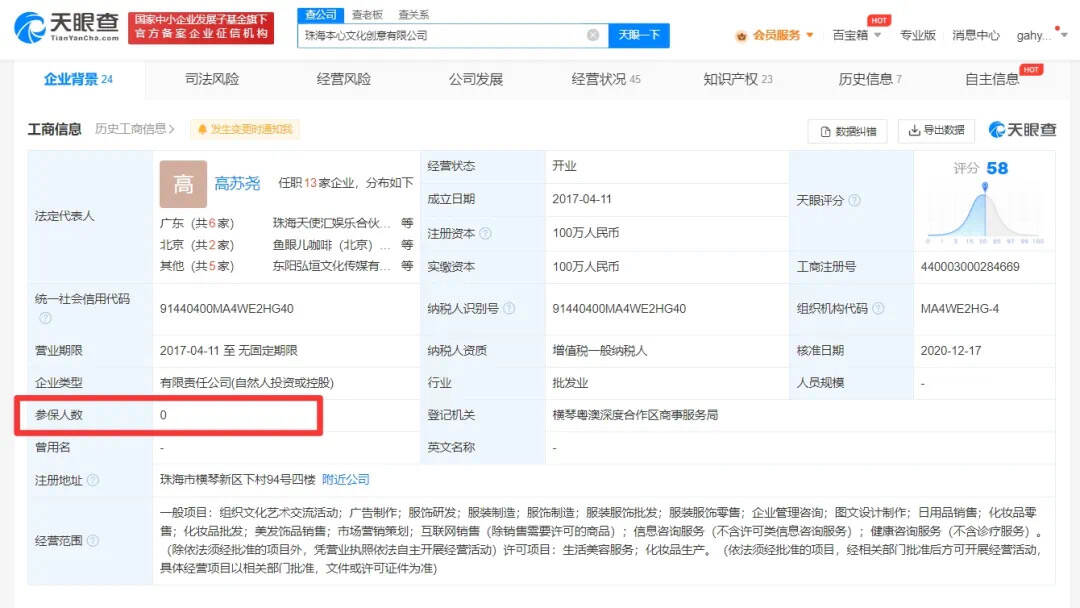Open 专业版 professional edition
1080x608 pixels.
click(919, 35)
